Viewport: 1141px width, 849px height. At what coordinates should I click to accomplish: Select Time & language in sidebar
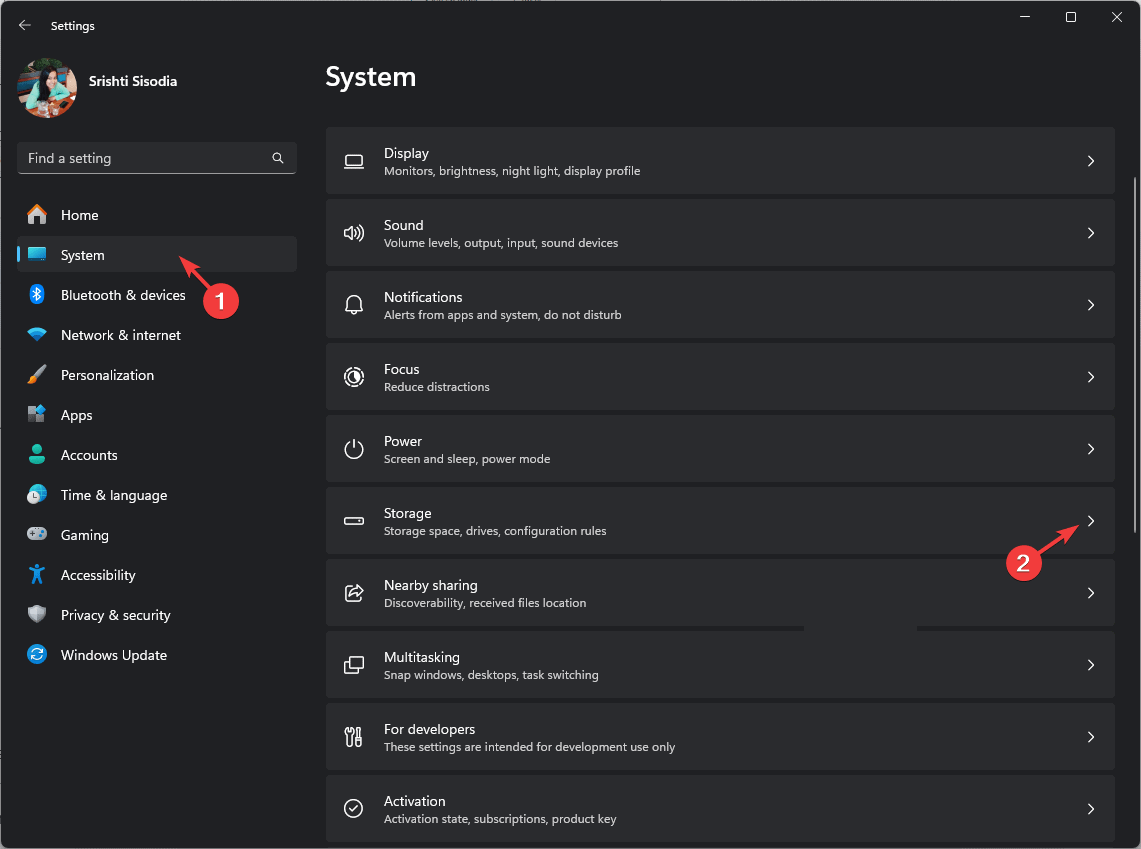[113, 495]
